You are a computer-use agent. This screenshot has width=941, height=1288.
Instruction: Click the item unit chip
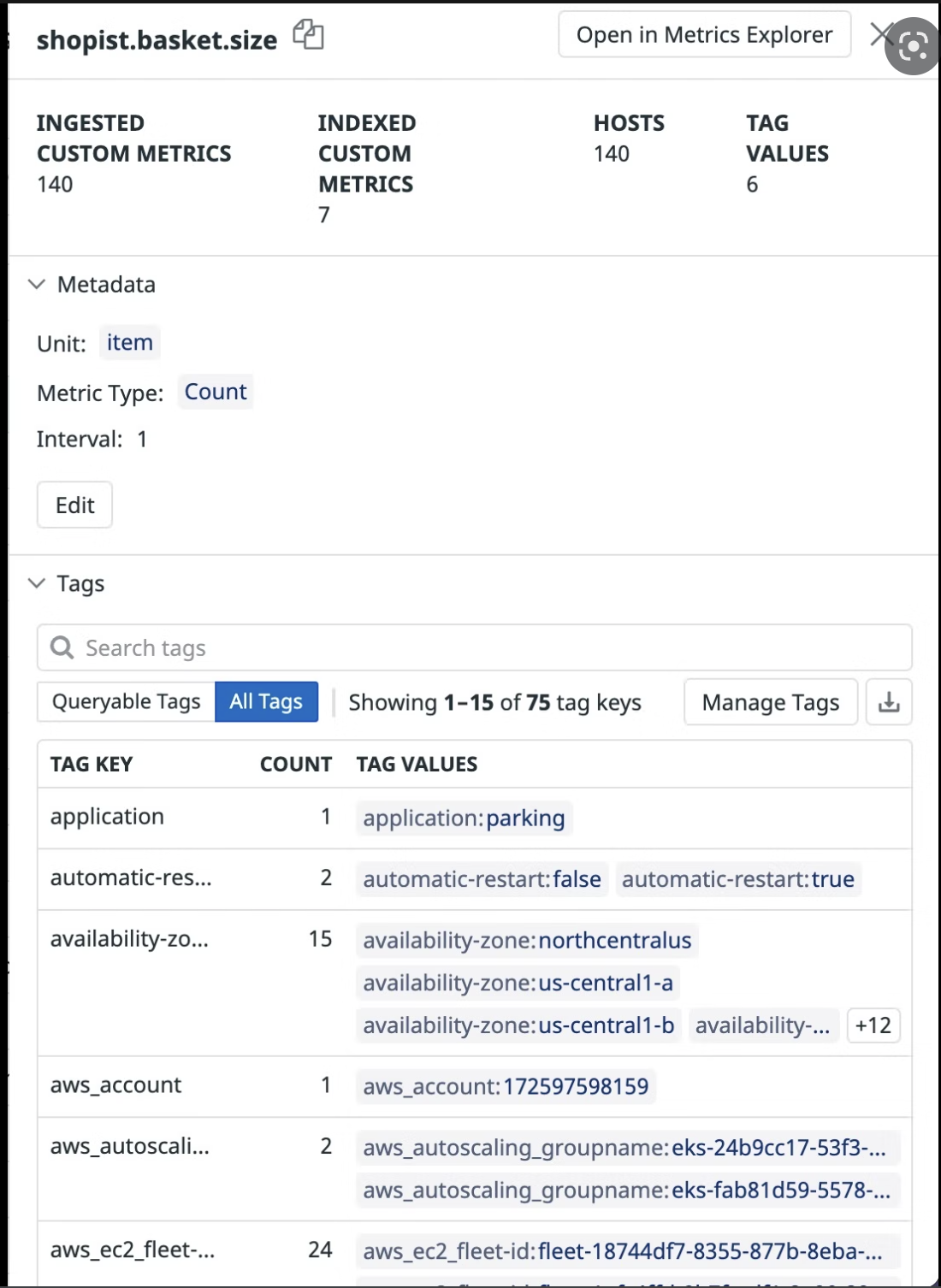click(129, 342)
